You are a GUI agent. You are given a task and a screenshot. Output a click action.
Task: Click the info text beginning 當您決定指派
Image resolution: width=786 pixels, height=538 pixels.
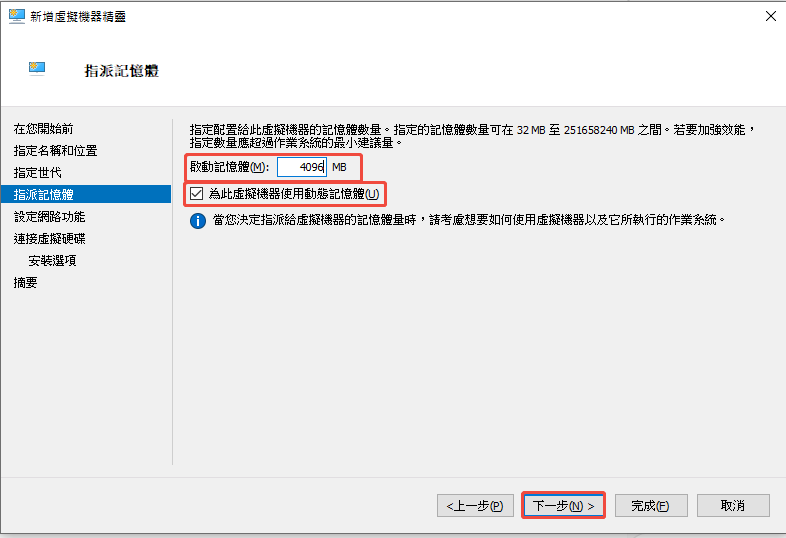(x=470, y=220)
